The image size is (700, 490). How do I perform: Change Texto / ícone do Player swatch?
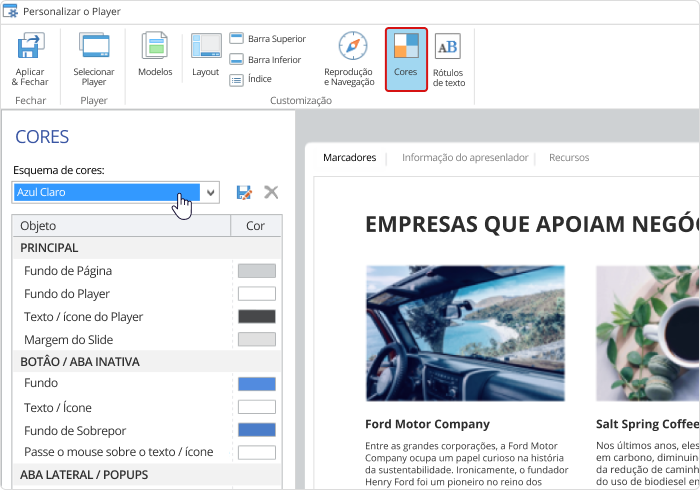pos(257,316)
